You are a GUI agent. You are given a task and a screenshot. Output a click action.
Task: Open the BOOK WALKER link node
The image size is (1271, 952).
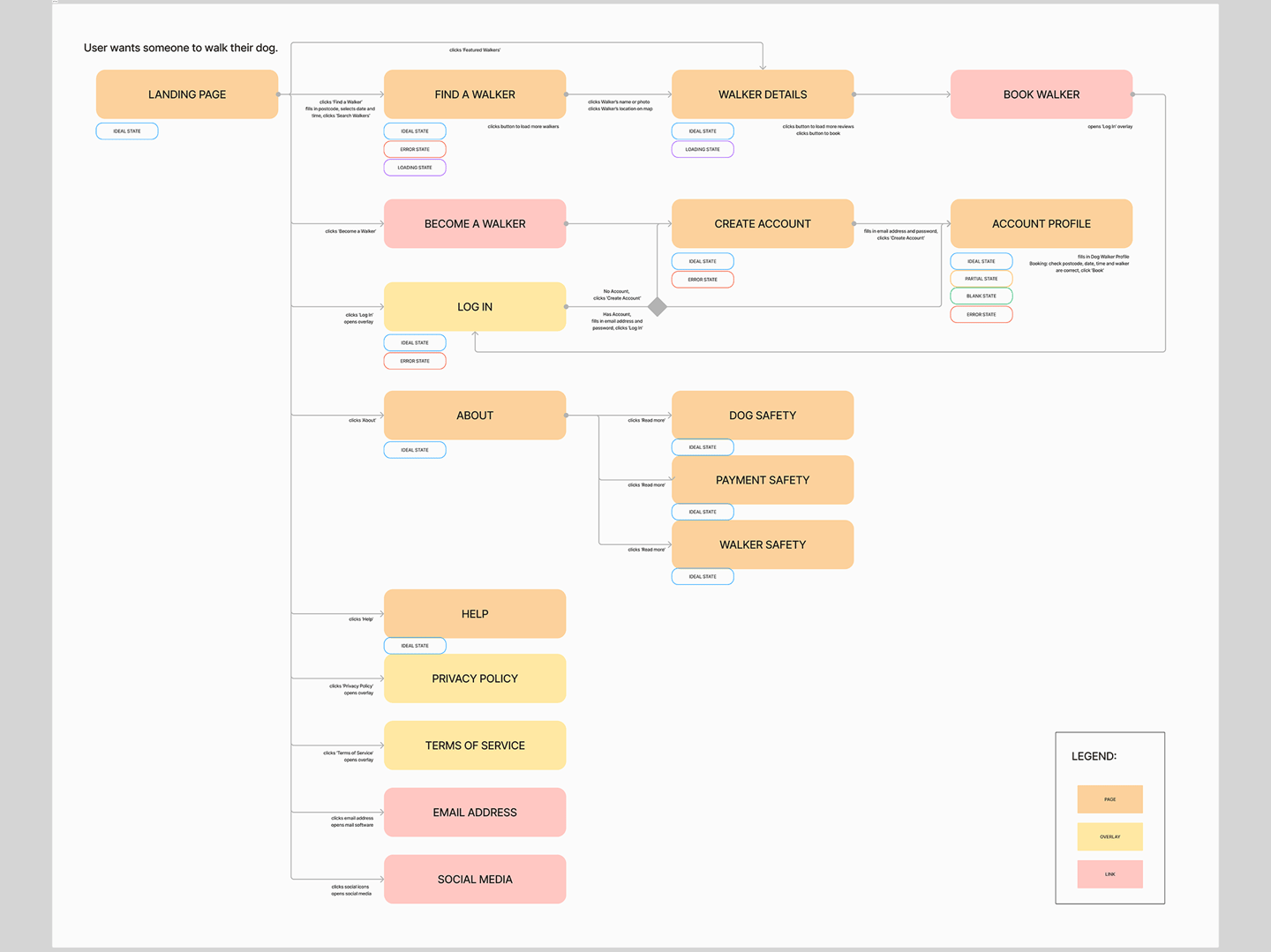tap(1041, 94)
